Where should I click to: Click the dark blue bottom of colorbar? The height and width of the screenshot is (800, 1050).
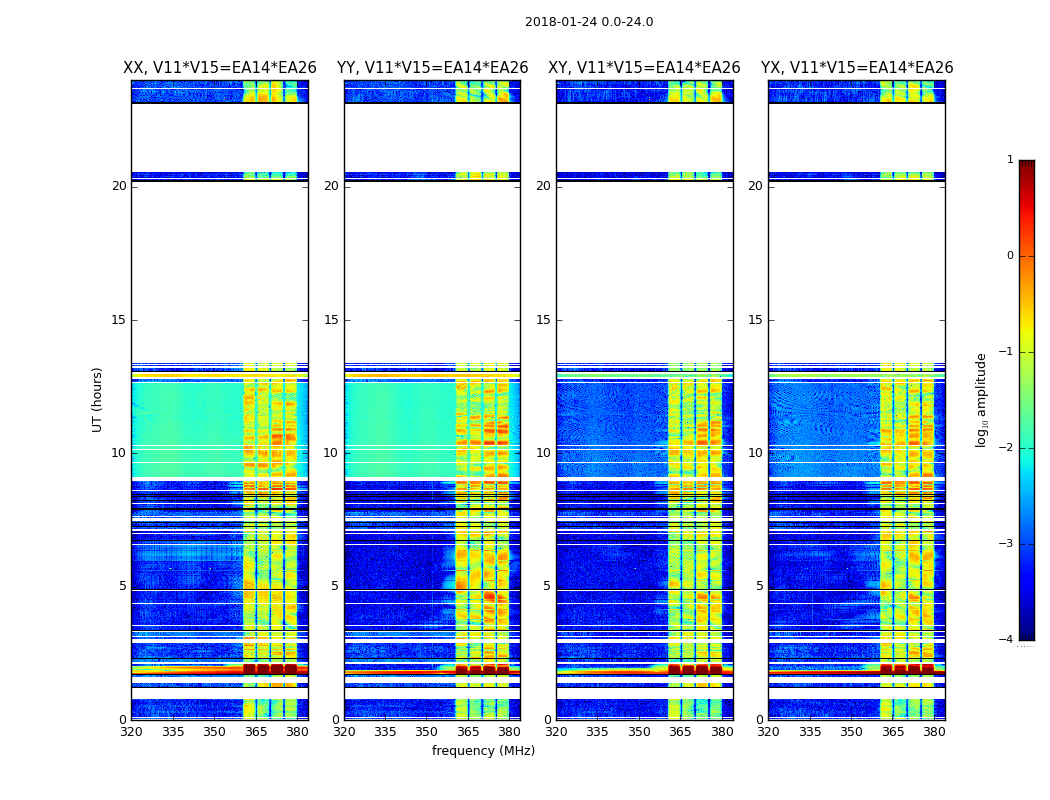coord(1026,632)
